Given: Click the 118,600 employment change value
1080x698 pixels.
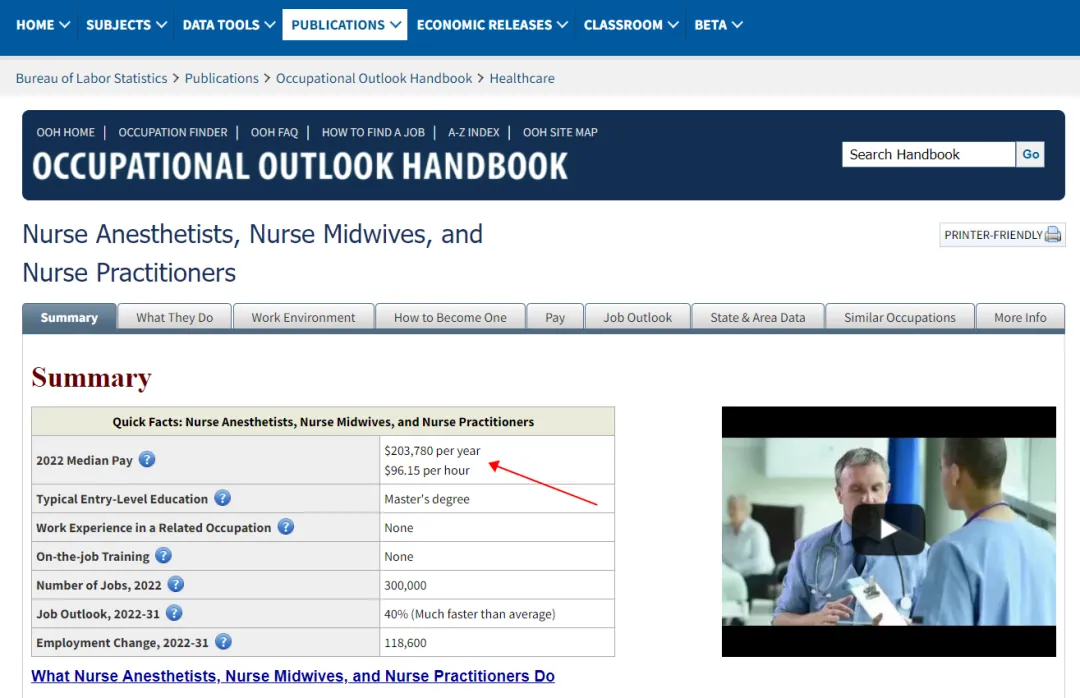Looking at the screenshot, I should pyautogui.click(x=406, y=643).
